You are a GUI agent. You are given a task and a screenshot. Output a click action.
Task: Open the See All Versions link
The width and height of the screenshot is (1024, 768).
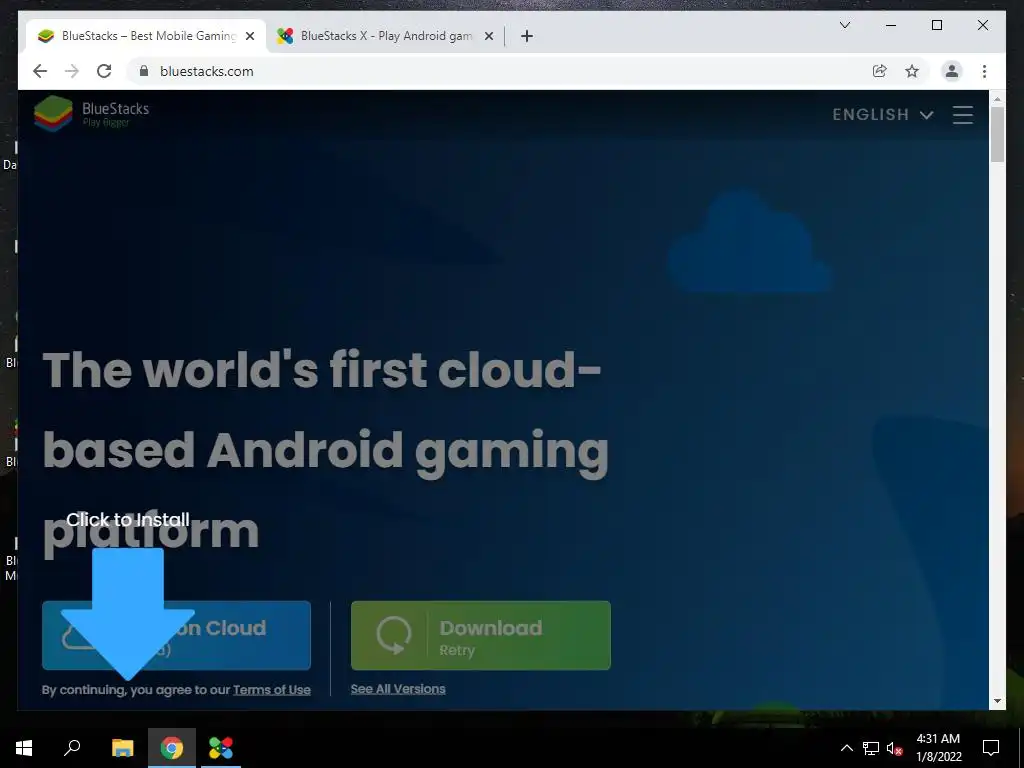point(398,689)
